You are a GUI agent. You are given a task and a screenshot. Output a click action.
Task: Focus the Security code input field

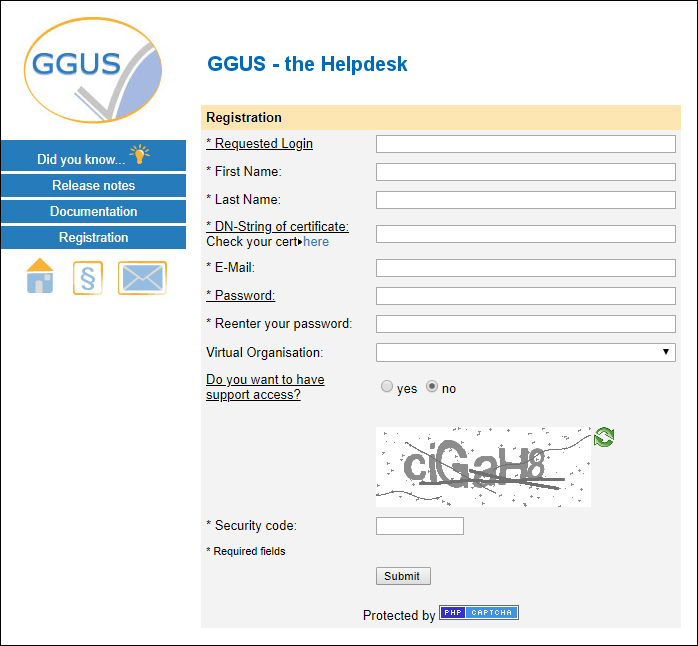coord(420,526)
